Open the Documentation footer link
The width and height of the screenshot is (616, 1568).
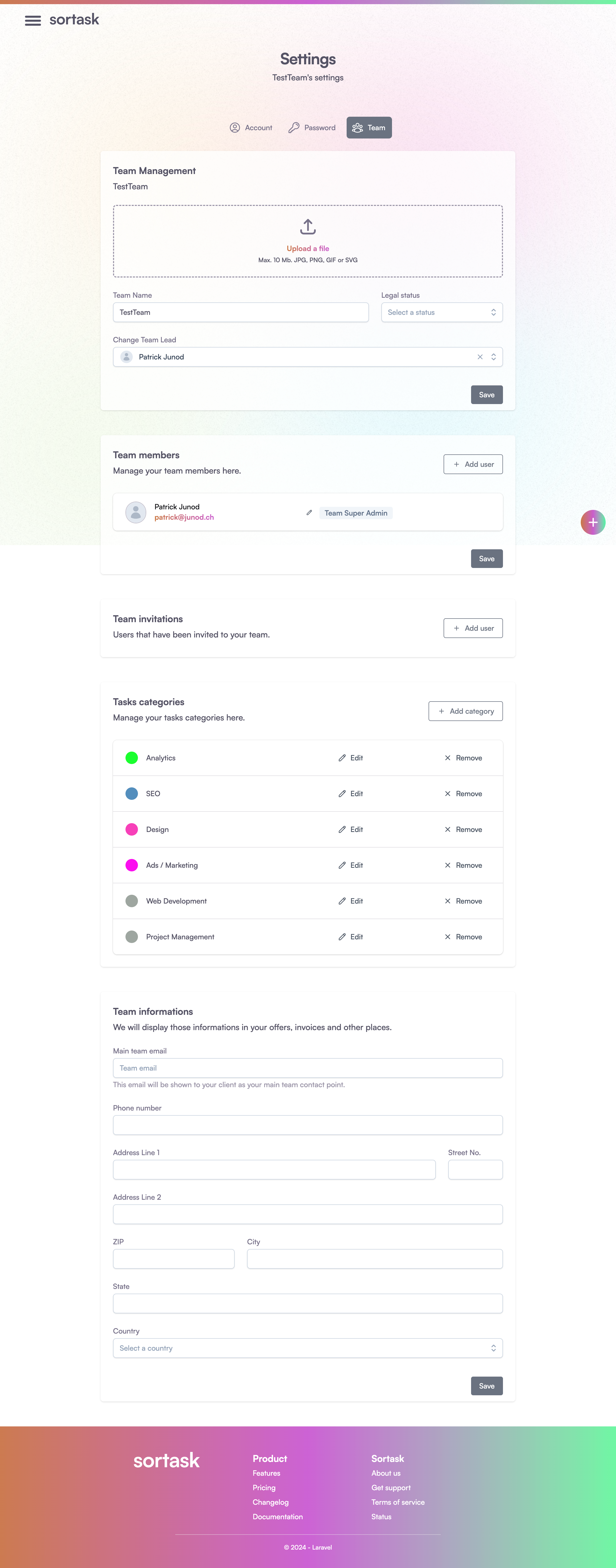tap(278, 1517)
